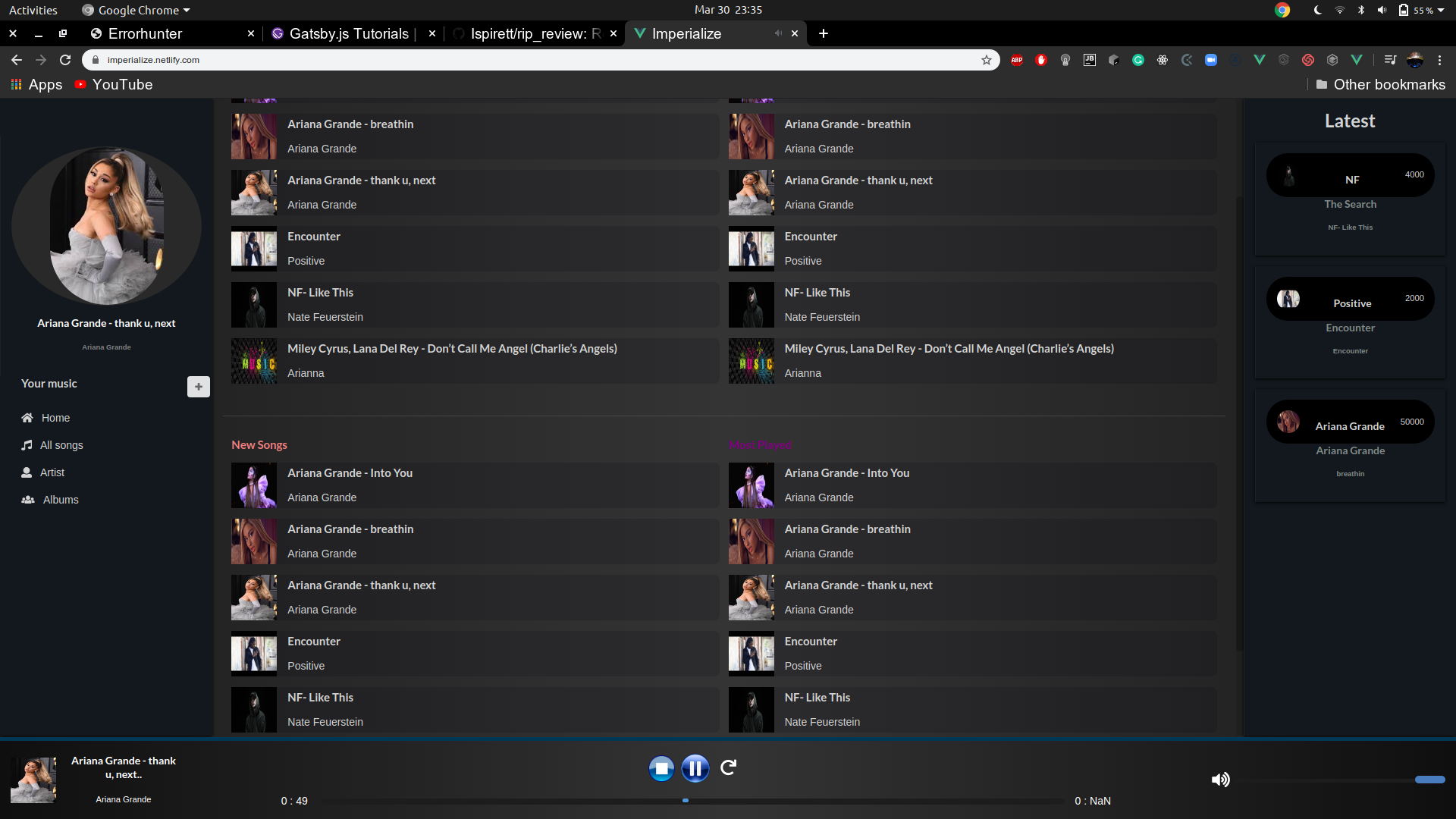The image size is (1456, 819).
Task: Play Ariana Grande - Into You under New Songs
Action: tap(350, 473)
